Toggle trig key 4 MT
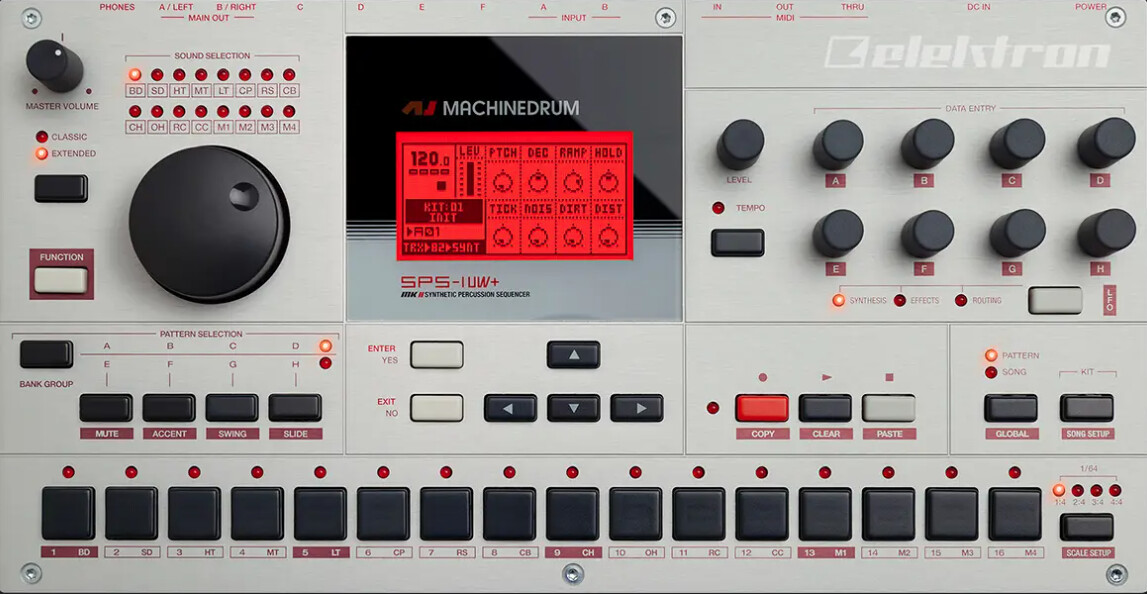The width and height of the screenshot is (1147, 594). click(x=257, y=514)
